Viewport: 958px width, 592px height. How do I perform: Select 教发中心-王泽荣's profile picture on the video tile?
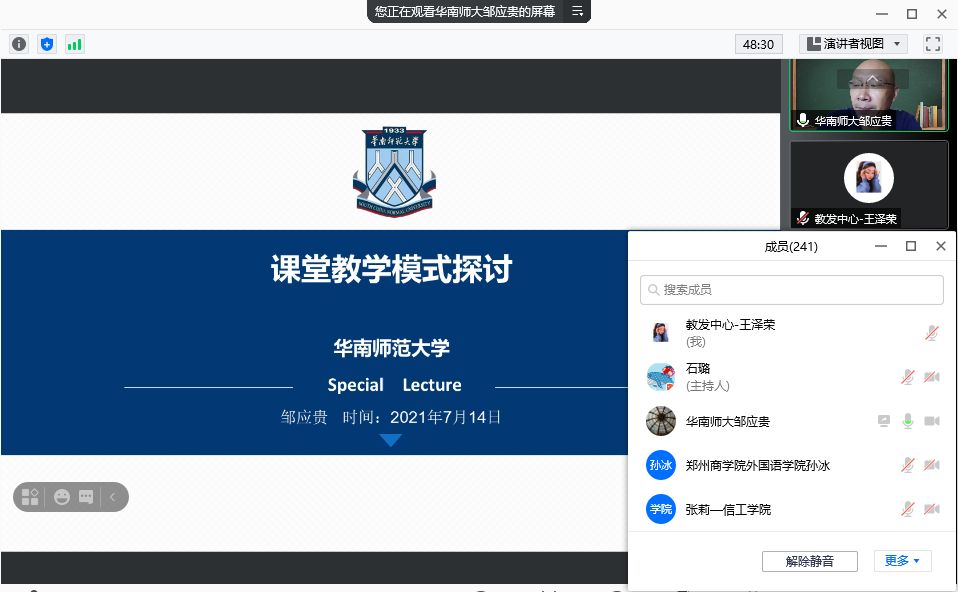pos(869,178)
